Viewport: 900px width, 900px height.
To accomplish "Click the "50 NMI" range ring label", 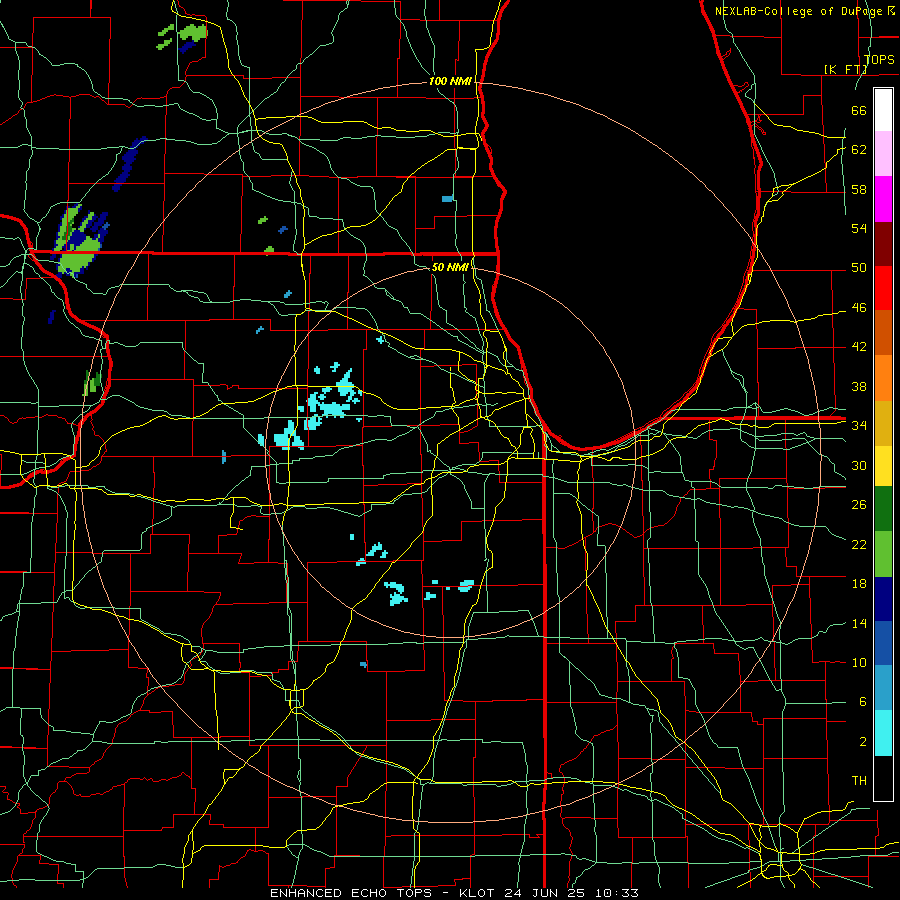I will 450,267.
